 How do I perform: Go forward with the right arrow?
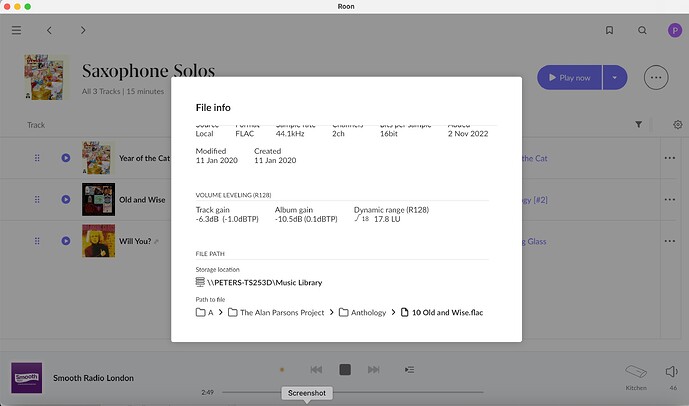[83, 30]
